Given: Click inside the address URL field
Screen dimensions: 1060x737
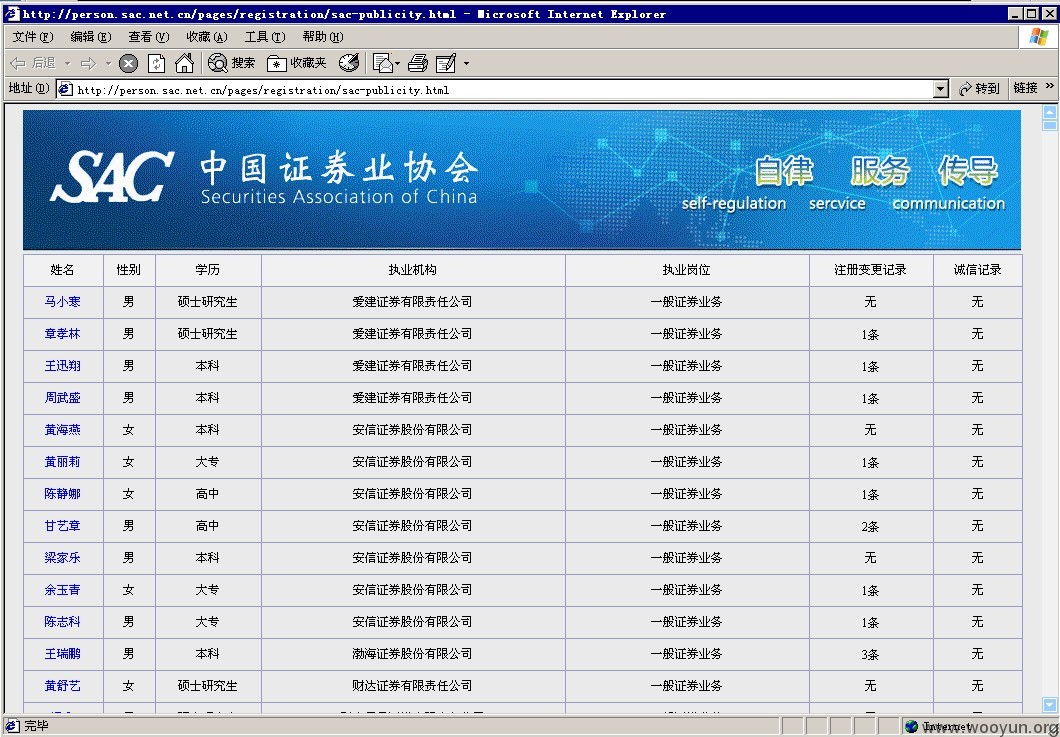Looking at the screenshot, I should (x=502, y=89).
